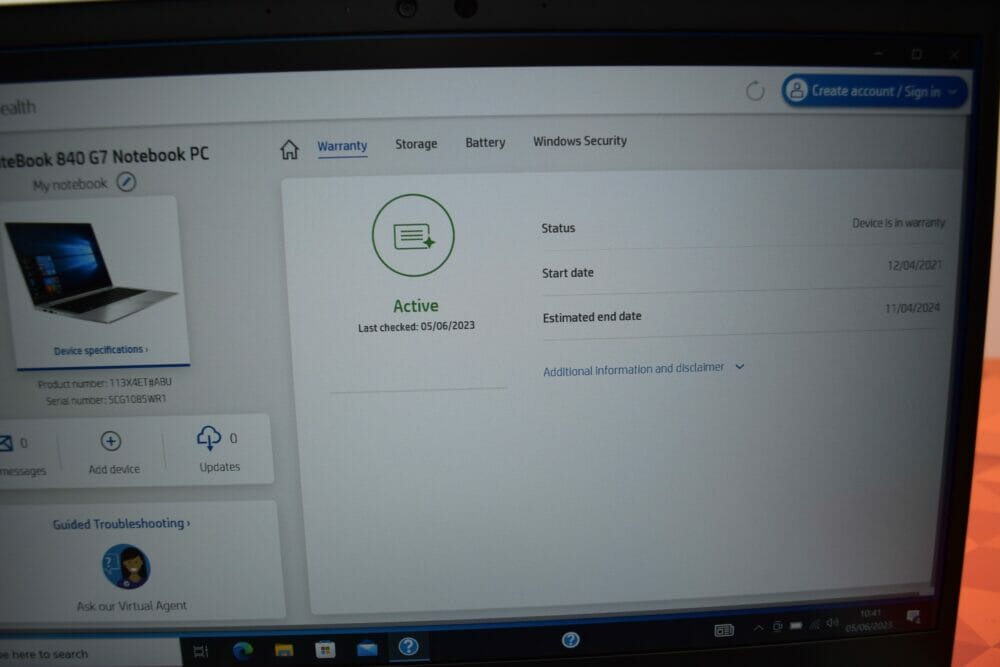Click the touch keyboard tray icon

tap(724, 631)
